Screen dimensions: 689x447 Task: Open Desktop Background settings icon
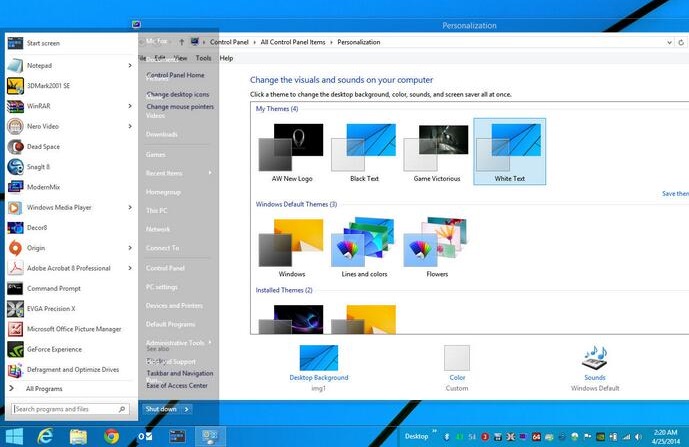click(x=319, y=358)
